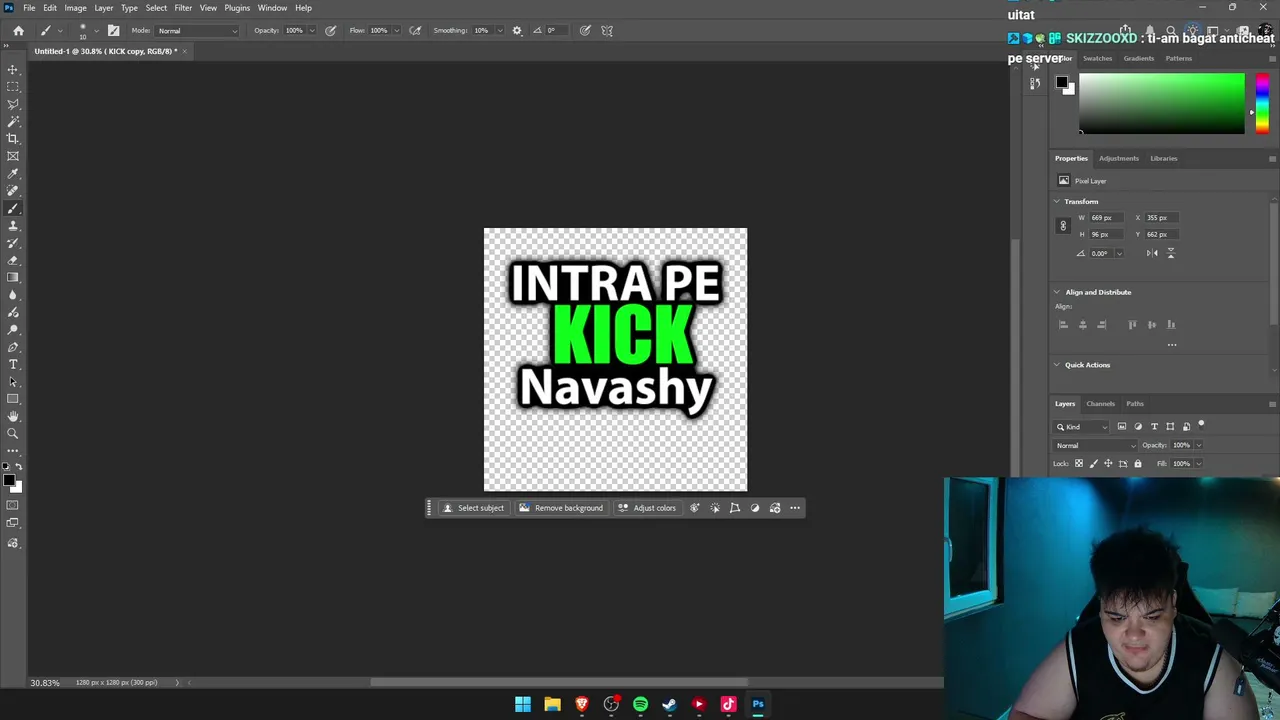The image size is (1280, 720).
Task: Open the Smoothing dropdown arrow
Action: pyautogui.click(x=499, y=30)
